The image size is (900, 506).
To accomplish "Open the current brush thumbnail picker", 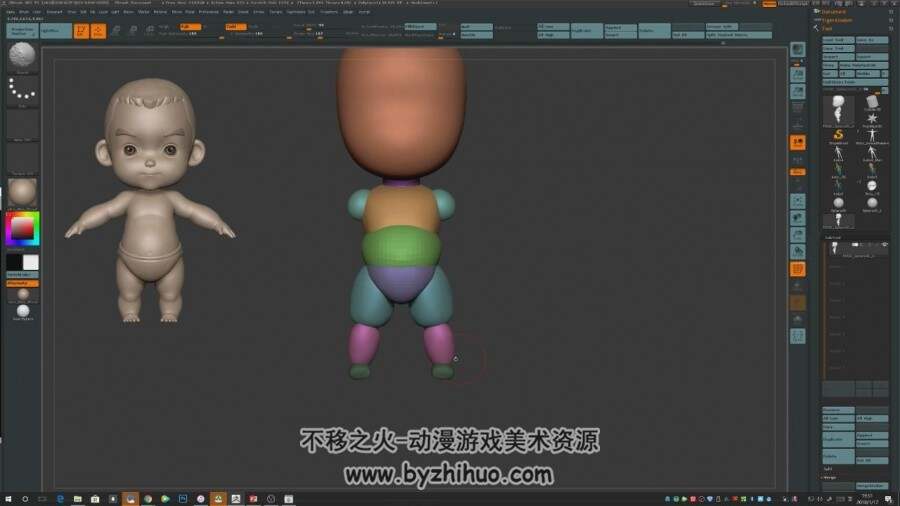I will coord(22,56).
